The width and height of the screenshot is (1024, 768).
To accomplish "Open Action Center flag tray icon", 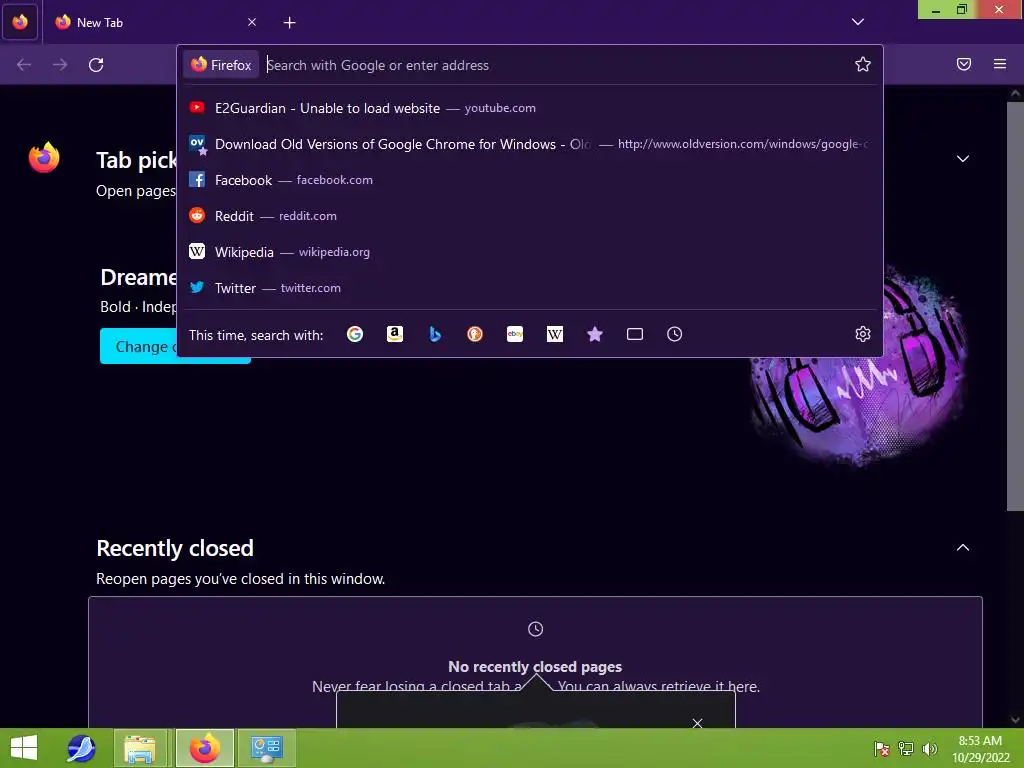I will [881, 748].
